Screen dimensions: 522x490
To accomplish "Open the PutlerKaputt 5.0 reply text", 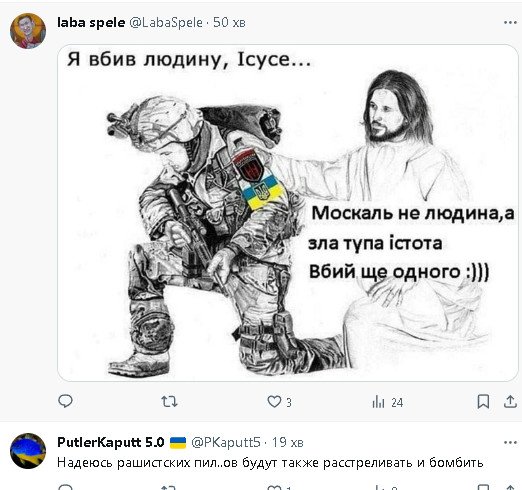I will pyautogui.click(x=270, y=463).
